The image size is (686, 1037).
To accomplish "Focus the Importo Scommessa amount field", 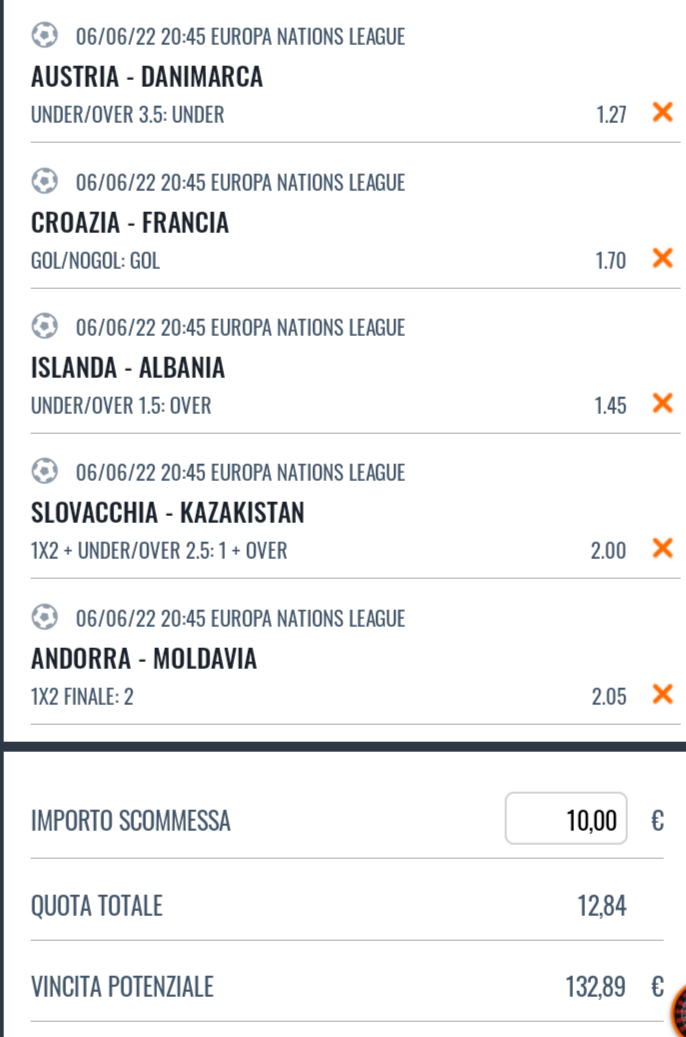I will [x=566, y=821].
